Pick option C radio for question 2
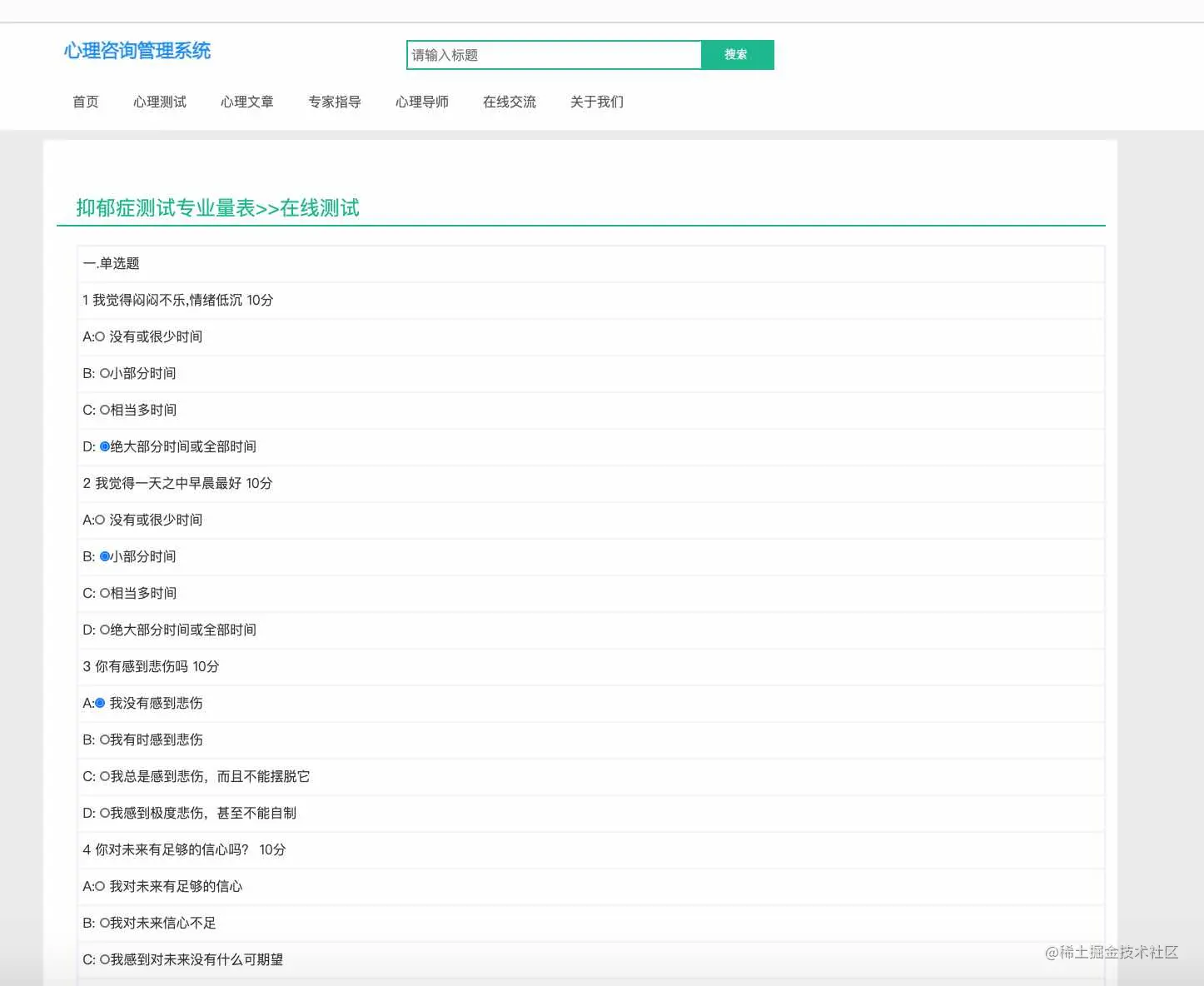The width and height of the screenshot is (1204, 986). point(105,594)
